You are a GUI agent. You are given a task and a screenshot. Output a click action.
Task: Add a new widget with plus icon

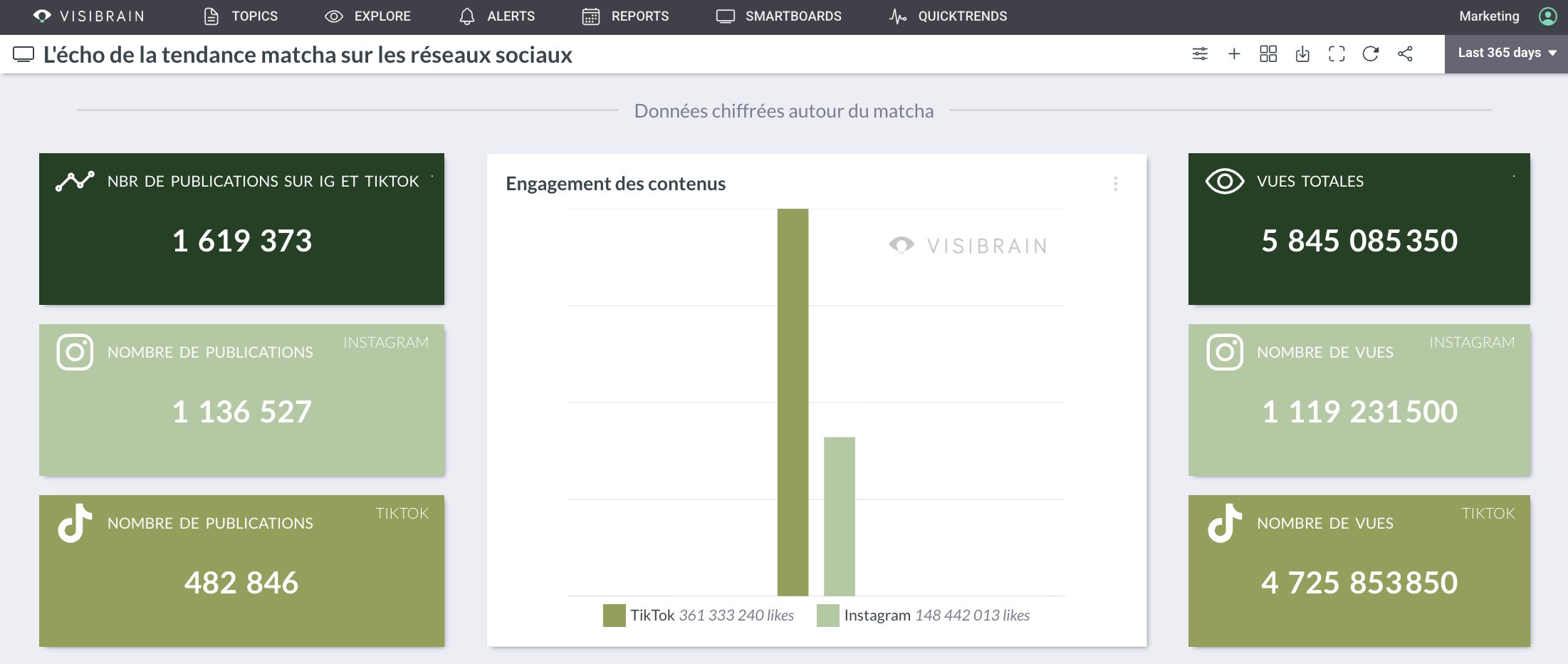pos(1234,53)
